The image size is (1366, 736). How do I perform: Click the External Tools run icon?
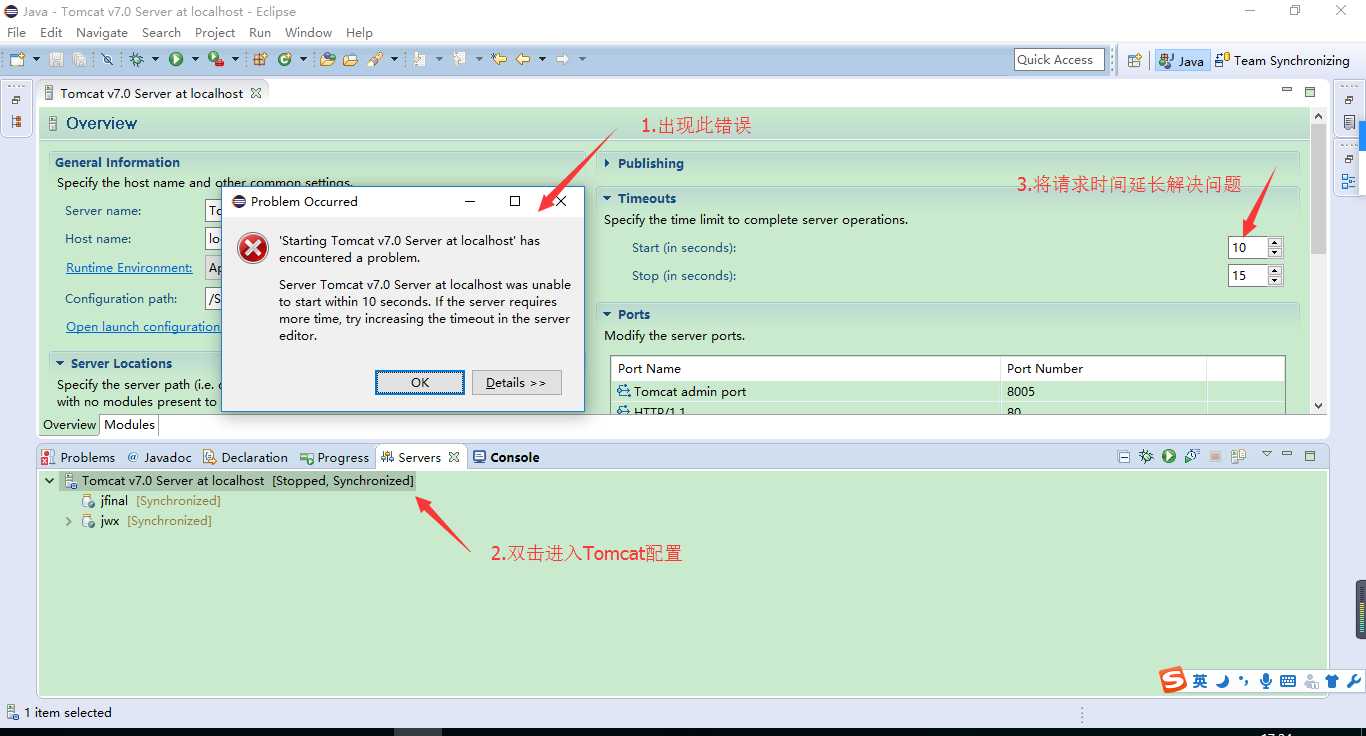coord(215,60)
